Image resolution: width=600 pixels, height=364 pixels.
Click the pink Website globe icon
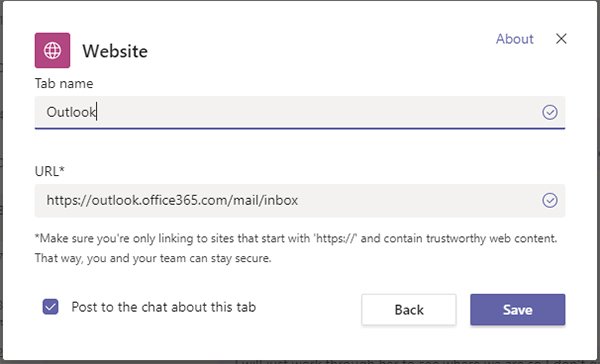(52, 50)
